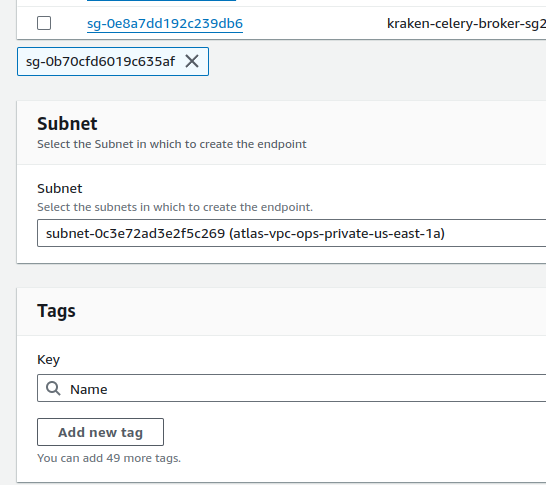Tick the checkbox for sg-0e8a7dd192c239db6
This screenshot has width=546, height=485.
(44, 23)
